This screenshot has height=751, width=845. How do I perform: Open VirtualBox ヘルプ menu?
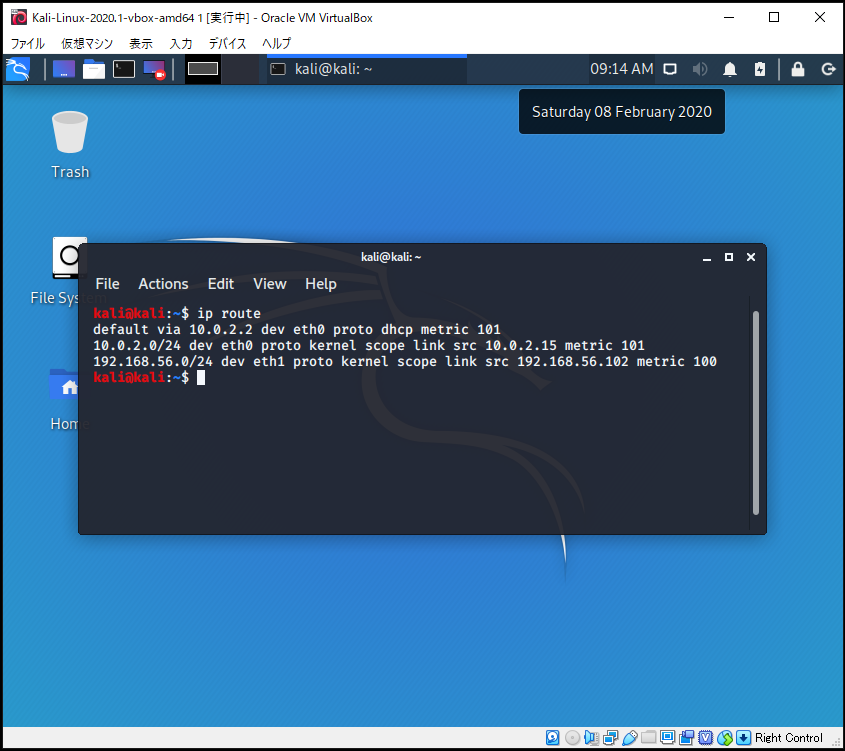(x=276, y=43)
